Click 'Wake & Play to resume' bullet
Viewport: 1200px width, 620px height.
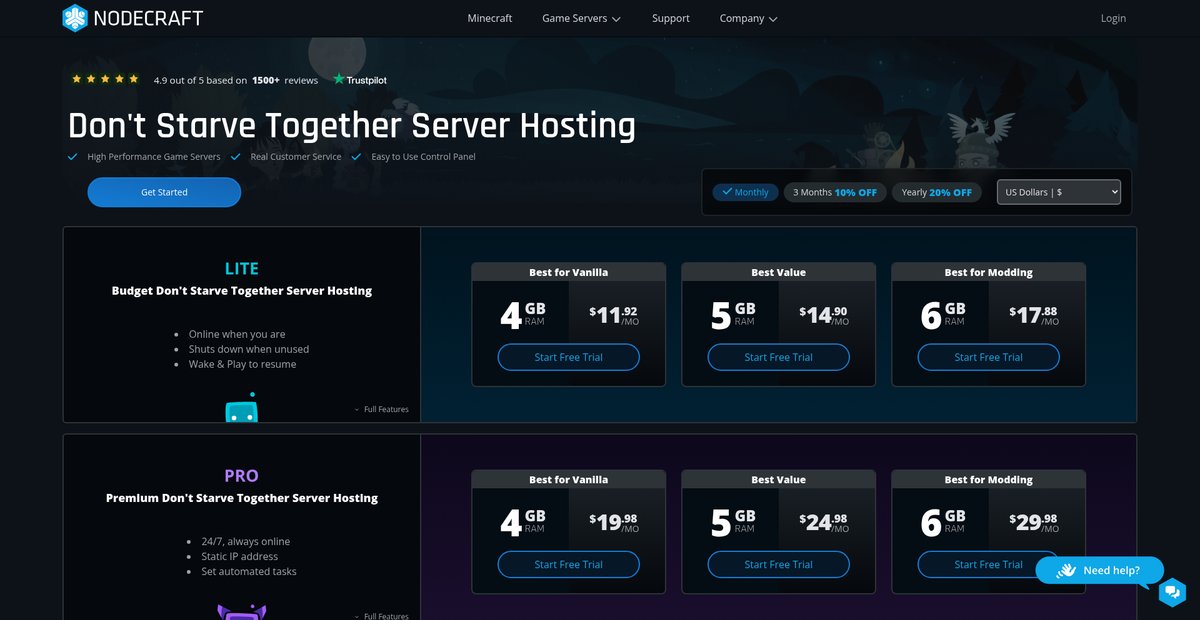[x=243, y=364]
